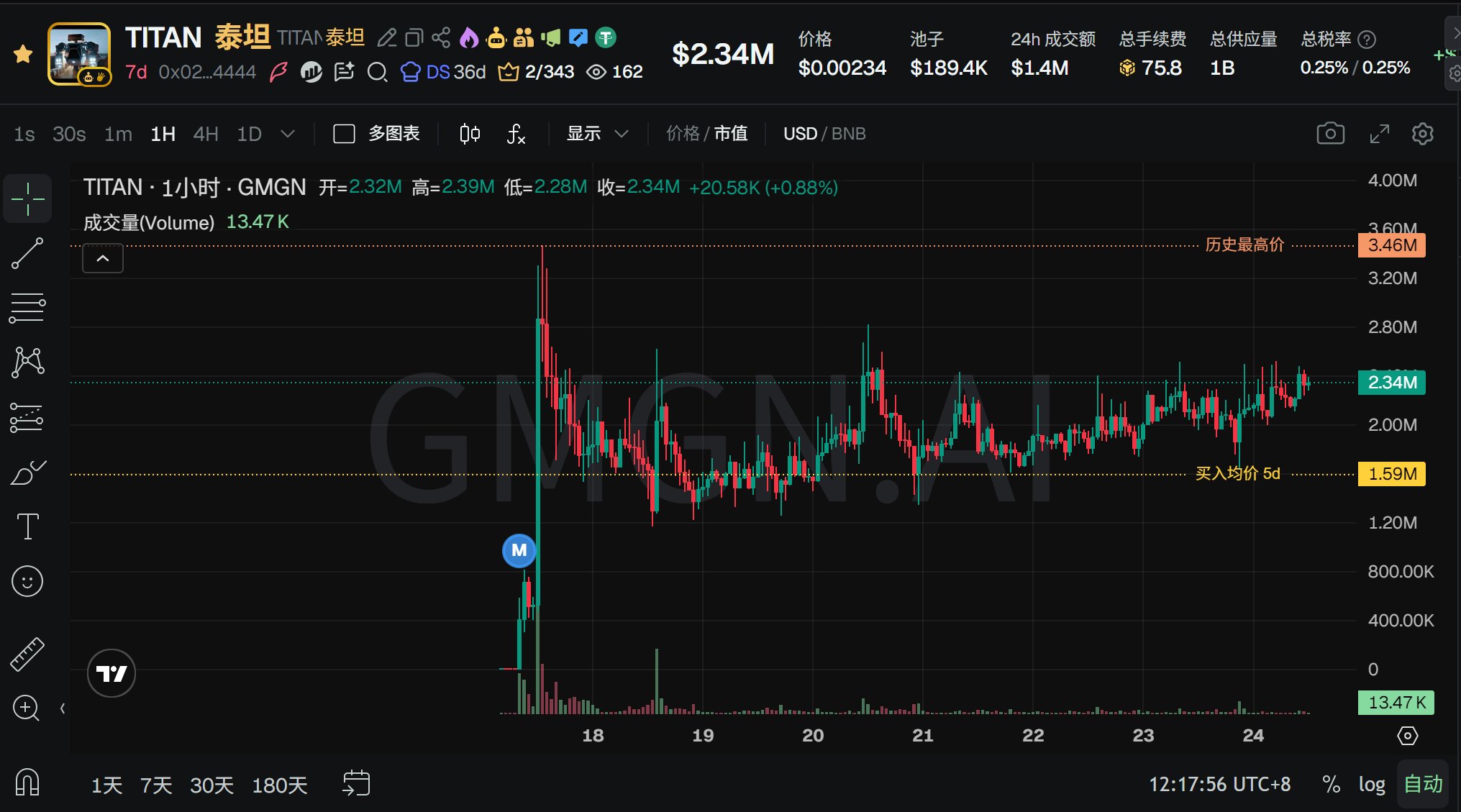Viewport: 1461px width, 812px height.
Task: Toggle the yellow favorite star
Action: [23, 54]
